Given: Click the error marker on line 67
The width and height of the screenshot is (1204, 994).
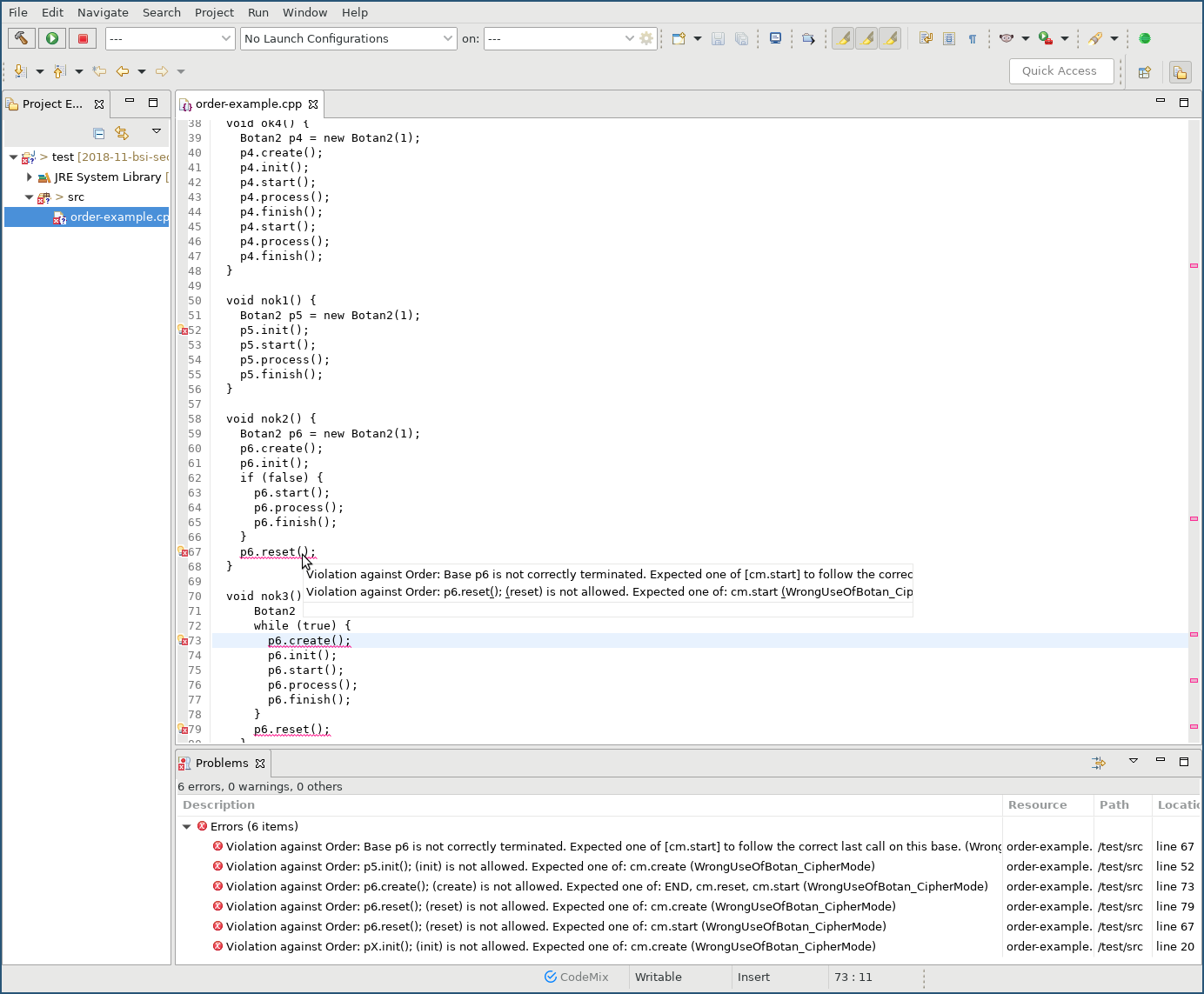Looking at the screenshot, I should 183,551.
